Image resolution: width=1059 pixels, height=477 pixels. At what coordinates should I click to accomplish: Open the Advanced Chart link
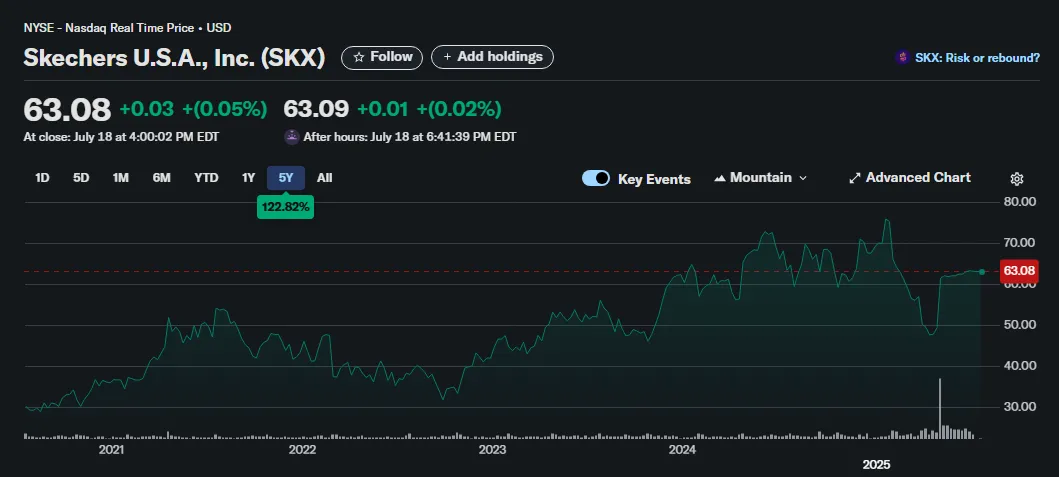coord(918,178)
